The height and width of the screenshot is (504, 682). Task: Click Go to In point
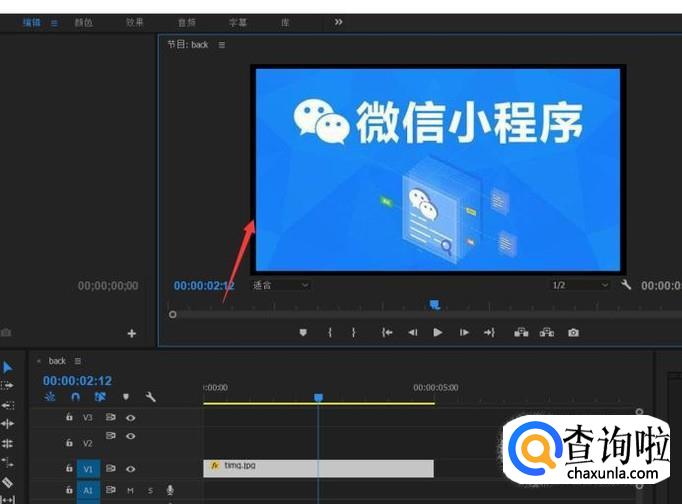(x=387, y=333)
